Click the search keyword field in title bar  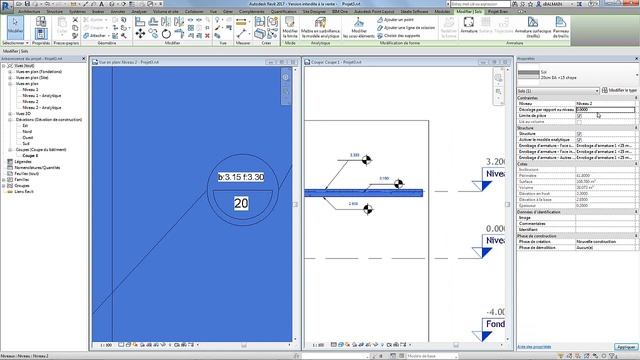[480, 4]
